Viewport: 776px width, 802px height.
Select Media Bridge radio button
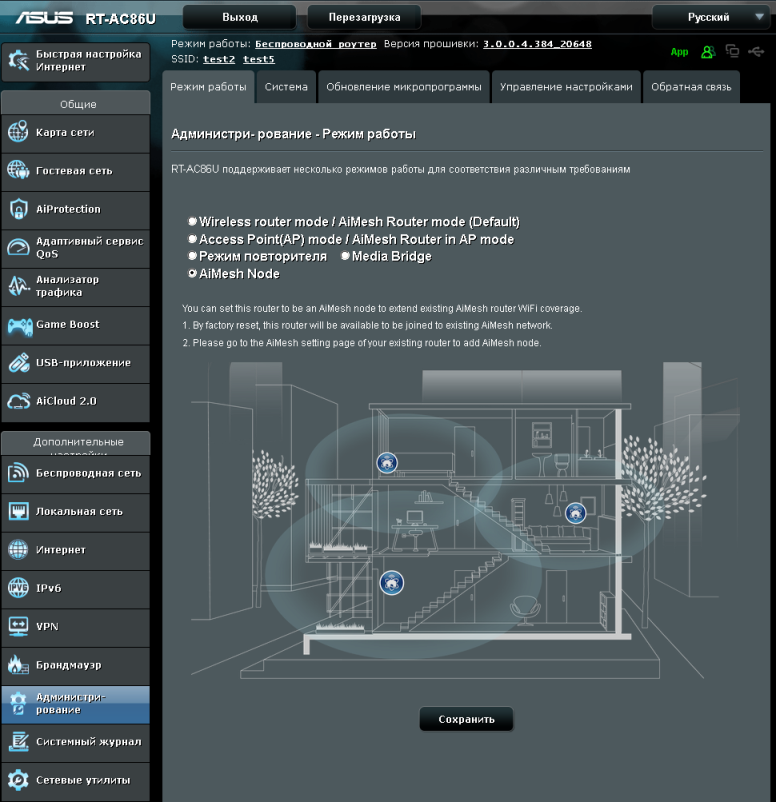[345, 256]
